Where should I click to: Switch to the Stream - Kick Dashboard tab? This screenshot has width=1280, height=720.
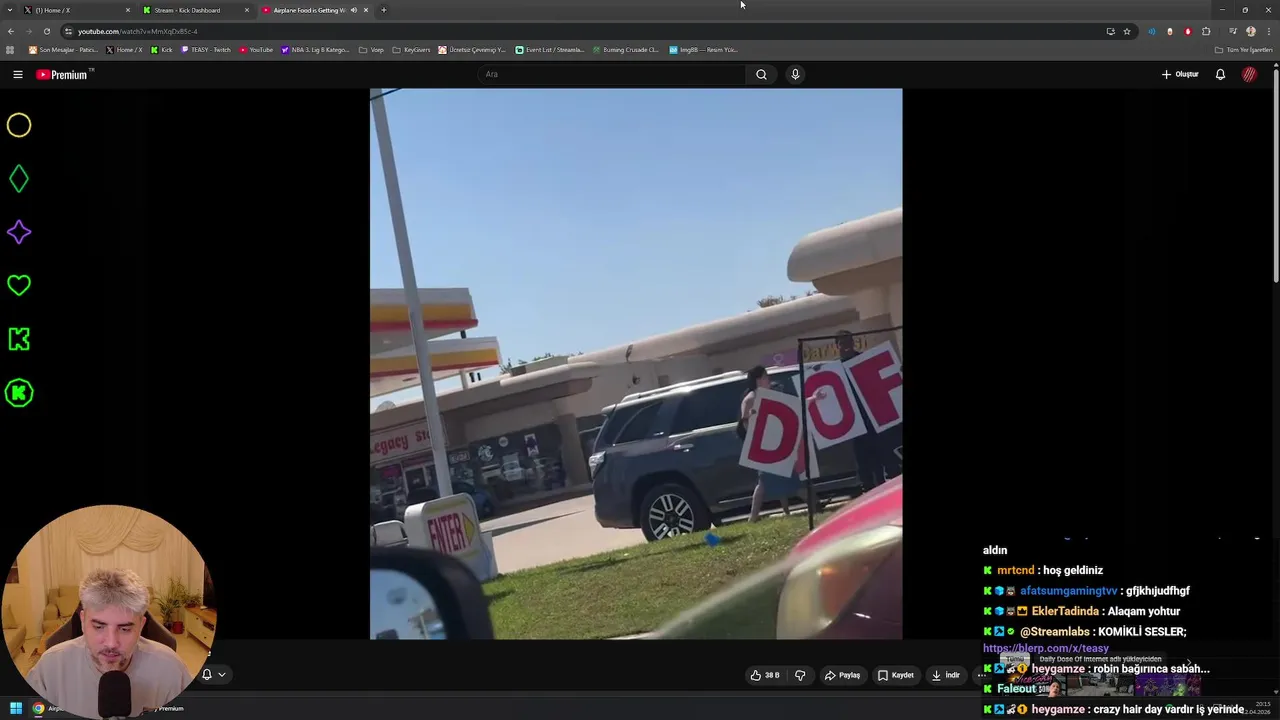point(196,10)
